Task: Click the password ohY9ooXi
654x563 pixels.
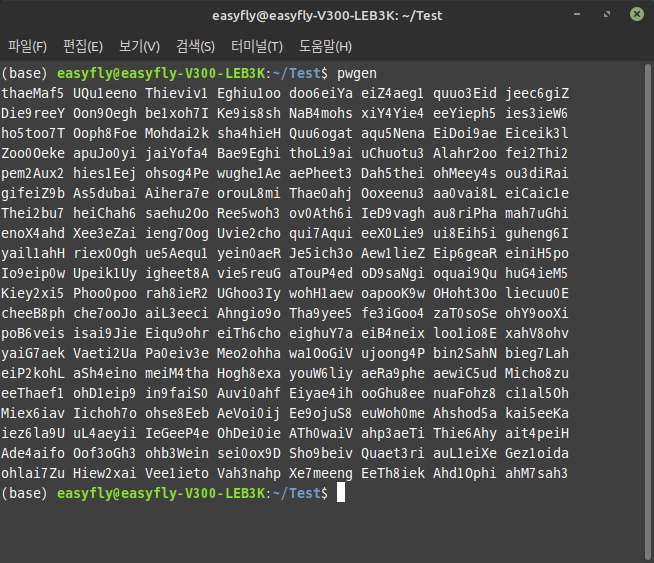Action: click(537, 314)
